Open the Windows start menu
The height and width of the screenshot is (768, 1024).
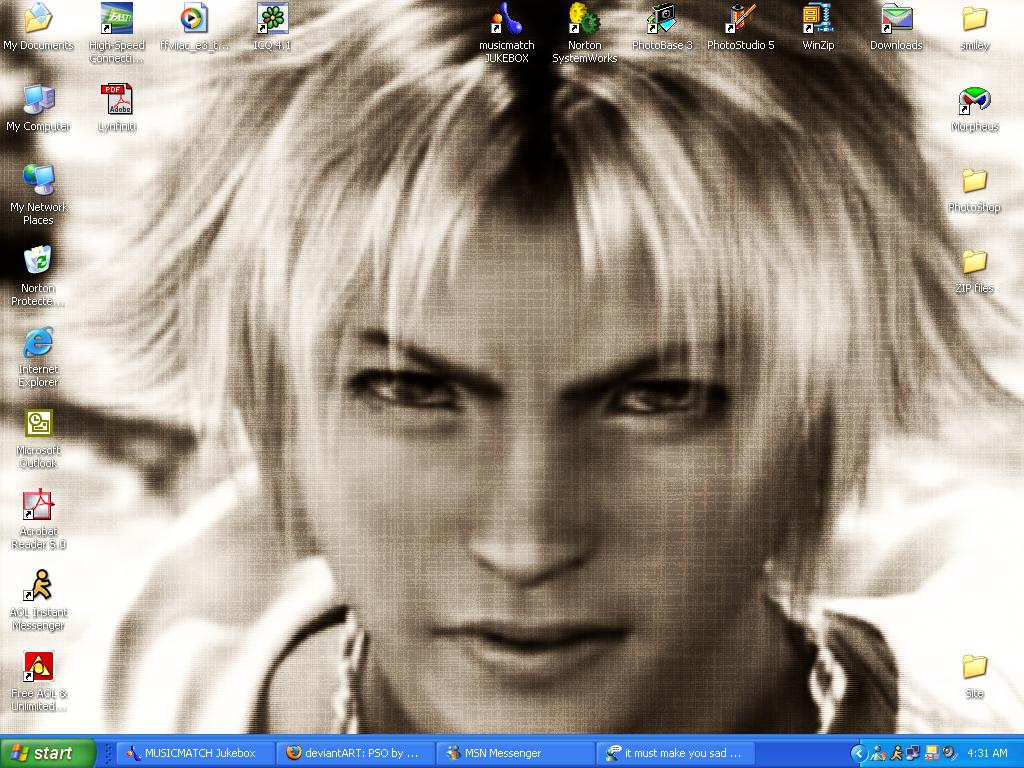48,753
